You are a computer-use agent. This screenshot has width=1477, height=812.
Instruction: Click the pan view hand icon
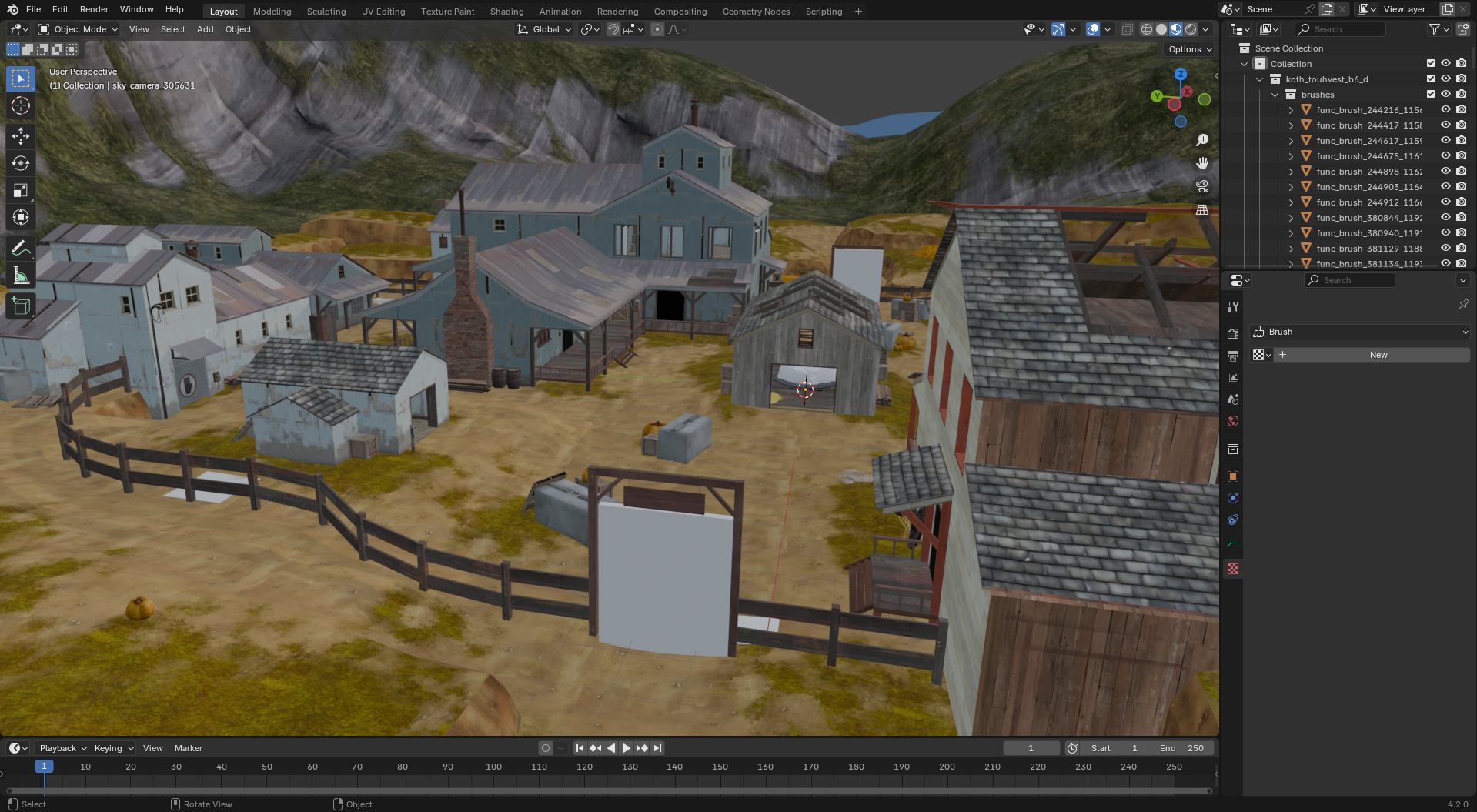pyautogui.click(x=1202, y=163)
